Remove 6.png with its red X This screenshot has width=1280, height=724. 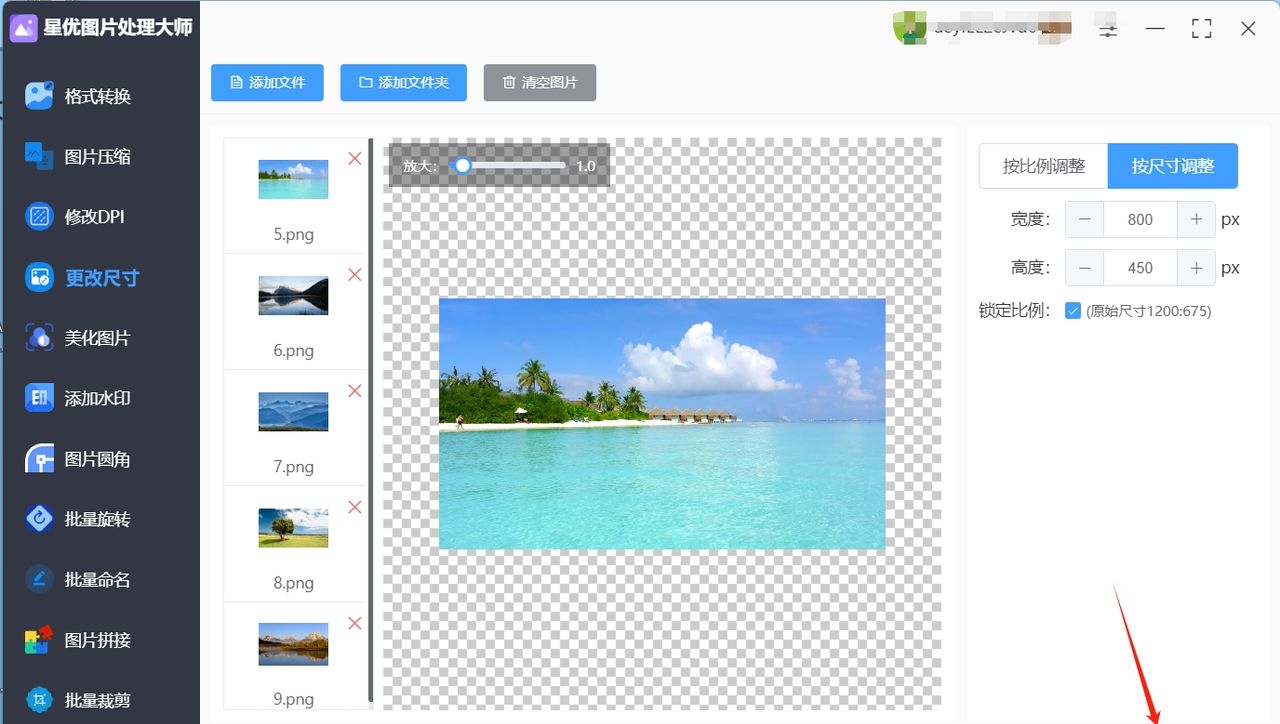coord(354,274)
